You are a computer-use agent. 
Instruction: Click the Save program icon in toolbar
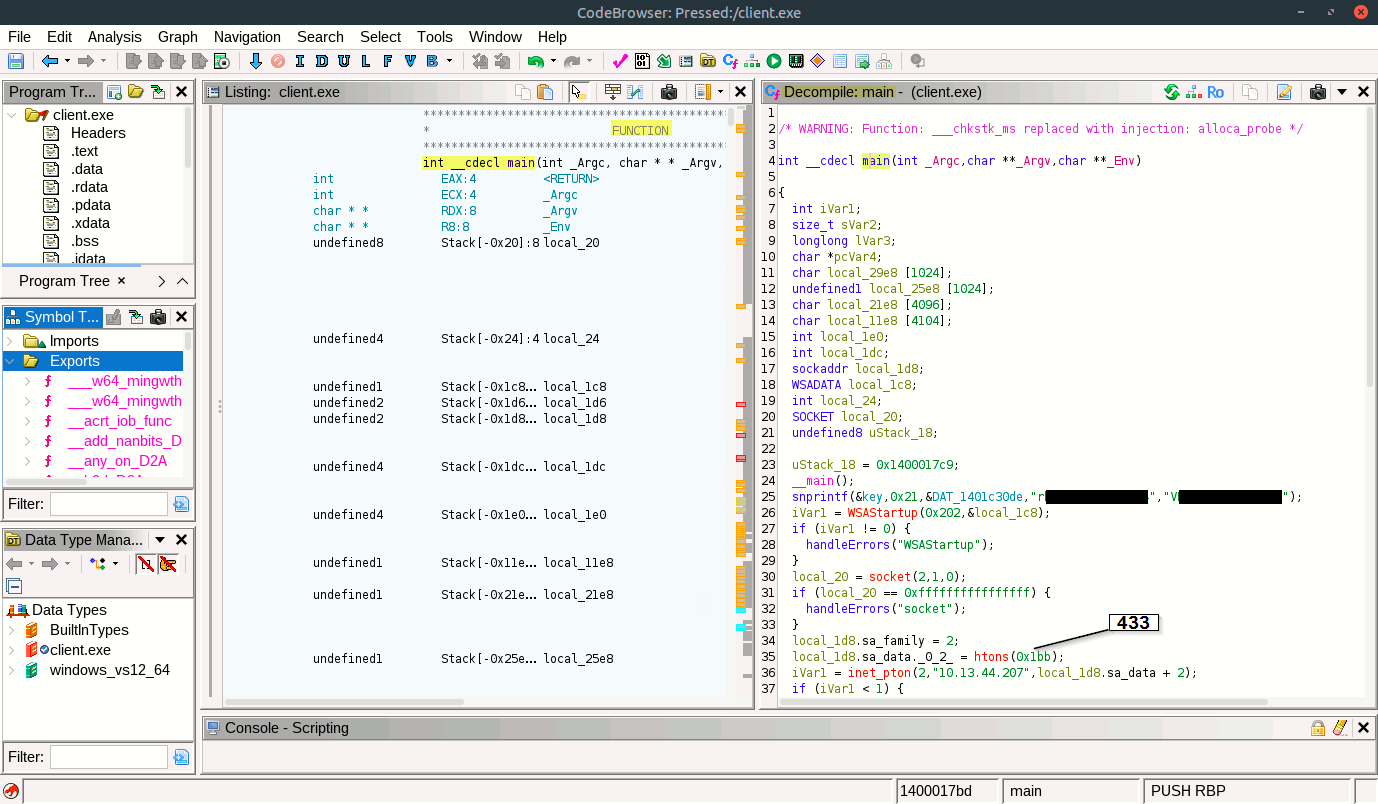pos(16,61)
